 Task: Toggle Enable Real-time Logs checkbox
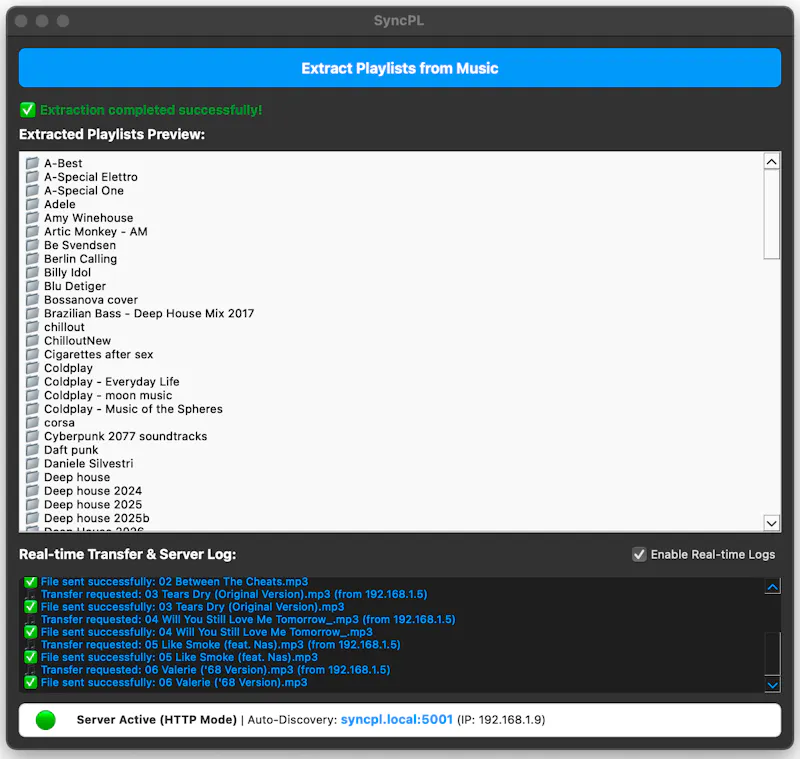(x=639, y=554)
